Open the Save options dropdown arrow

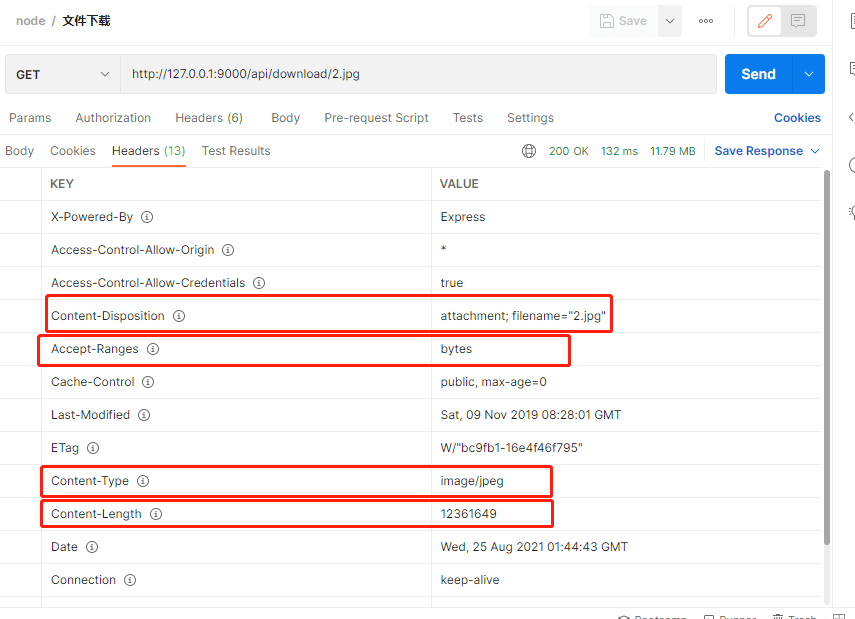[x=670, y=21]
